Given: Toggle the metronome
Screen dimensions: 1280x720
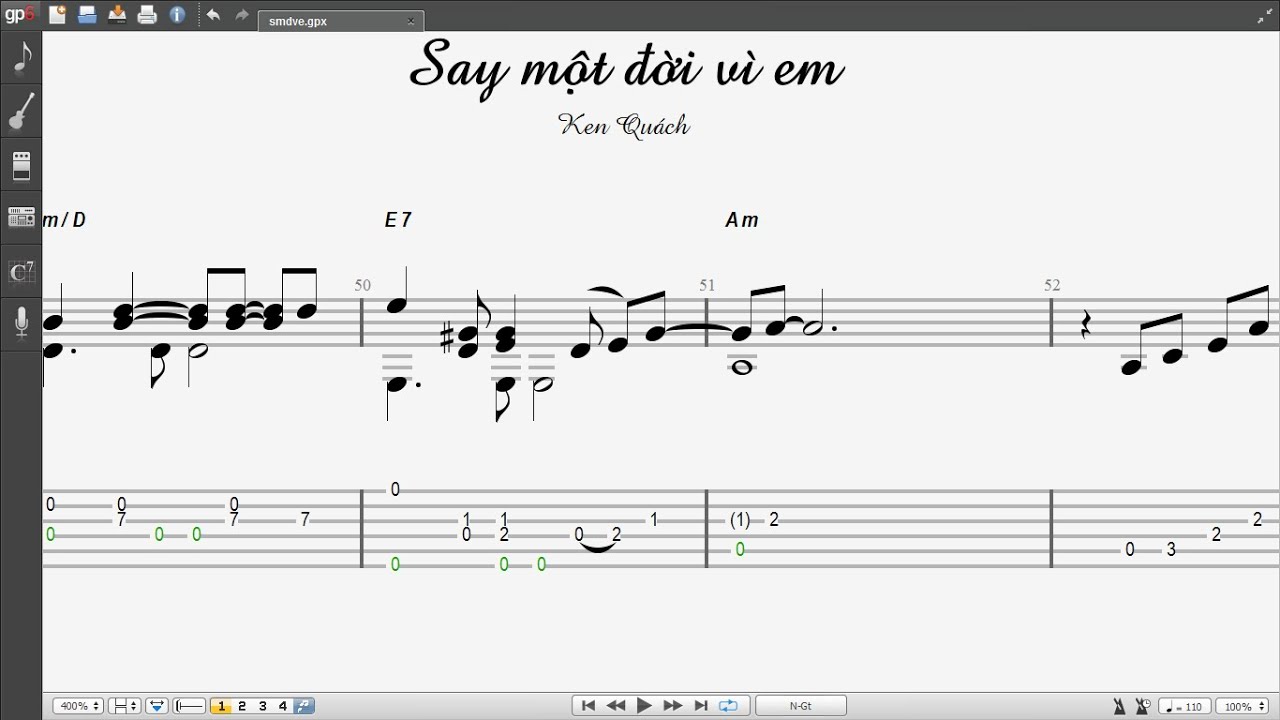Looking at the screenshot, I should (x=1119, y=706).
